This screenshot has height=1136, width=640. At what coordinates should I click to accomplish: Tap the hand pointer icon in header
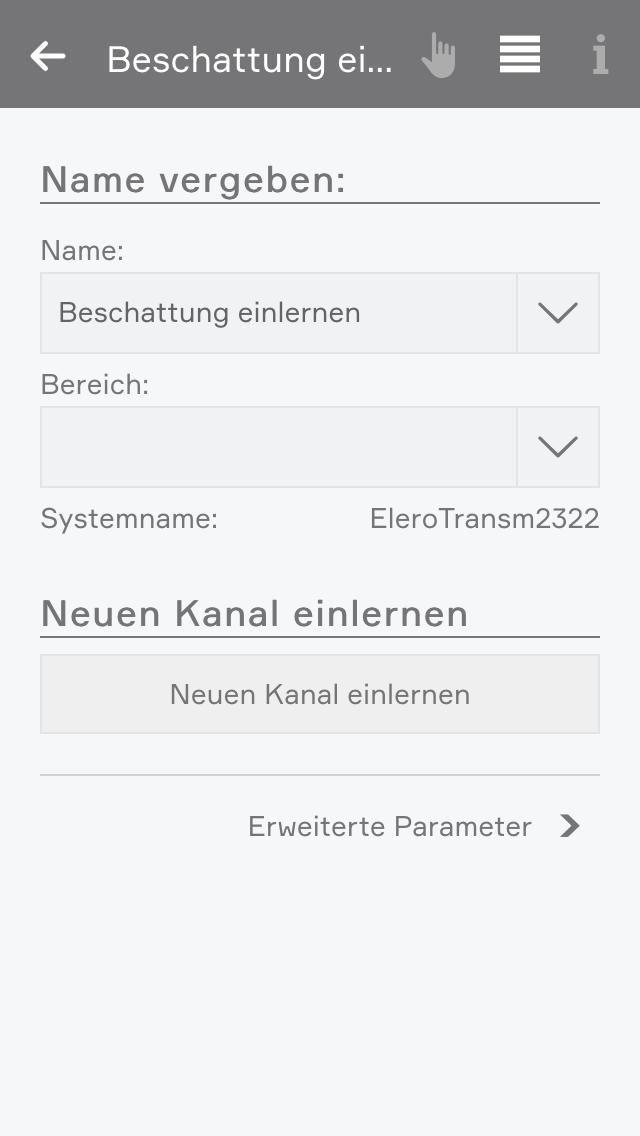[x=438, y=56]
